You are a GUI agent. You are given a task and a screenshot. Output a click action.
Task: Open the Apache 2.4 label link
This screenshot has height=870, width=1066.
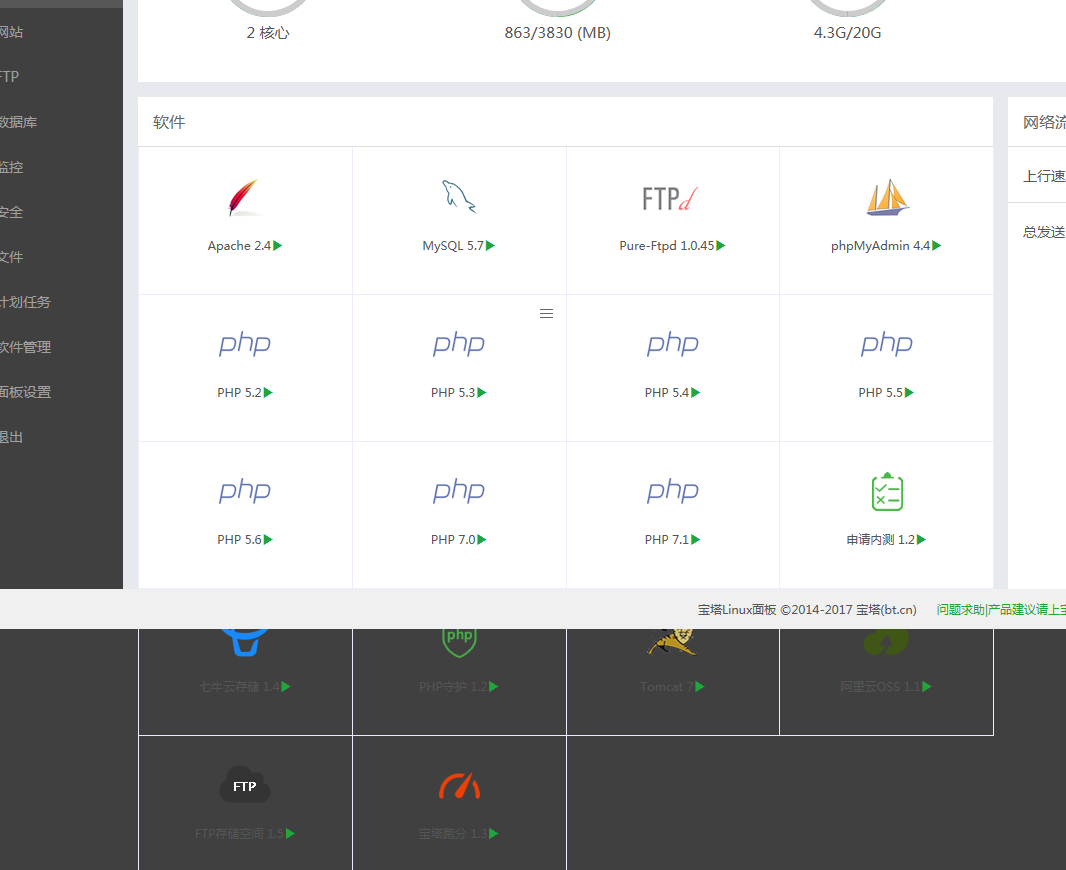[x=239, y=245]
